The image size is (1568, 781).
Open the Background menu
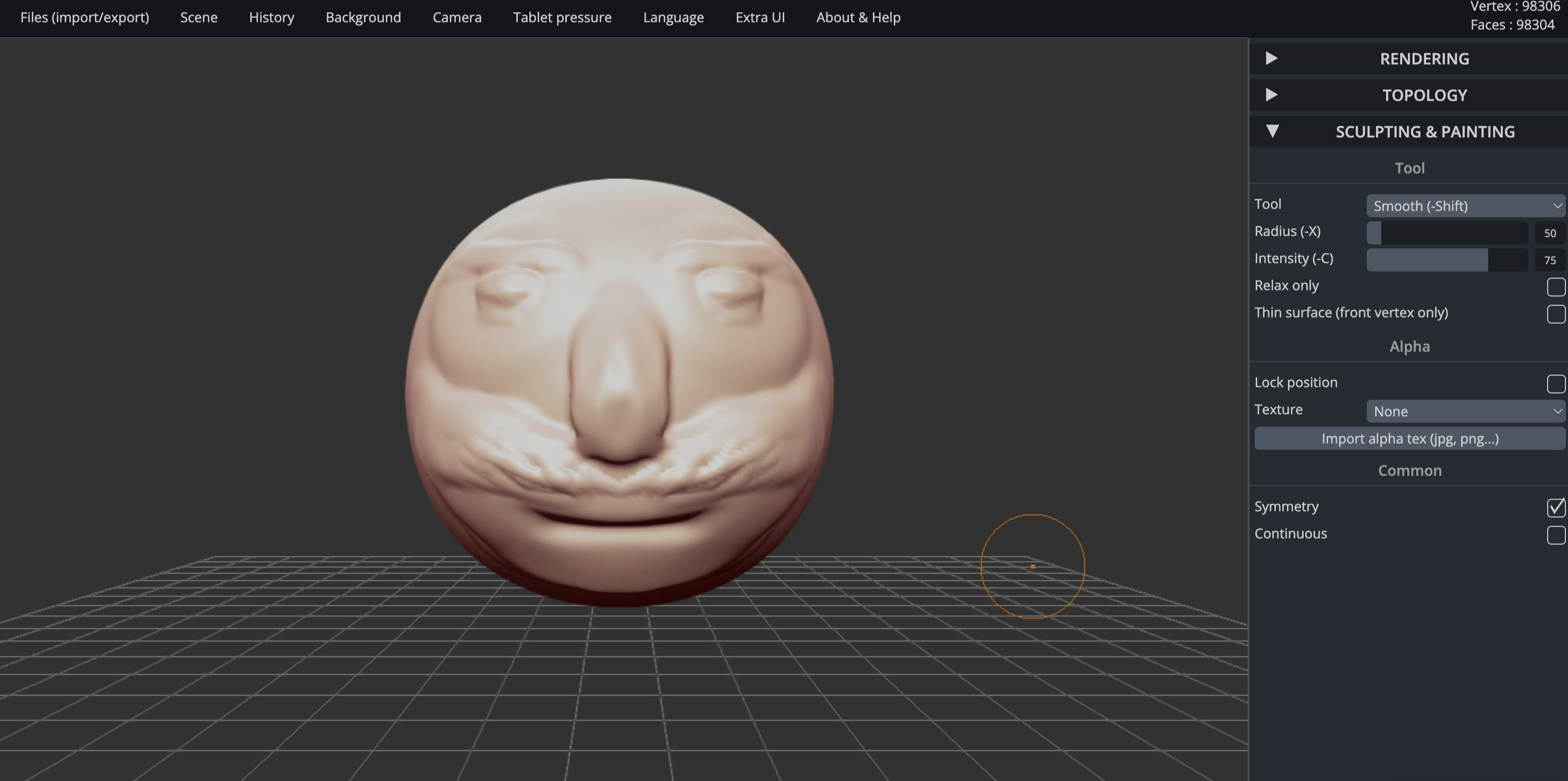363,17
